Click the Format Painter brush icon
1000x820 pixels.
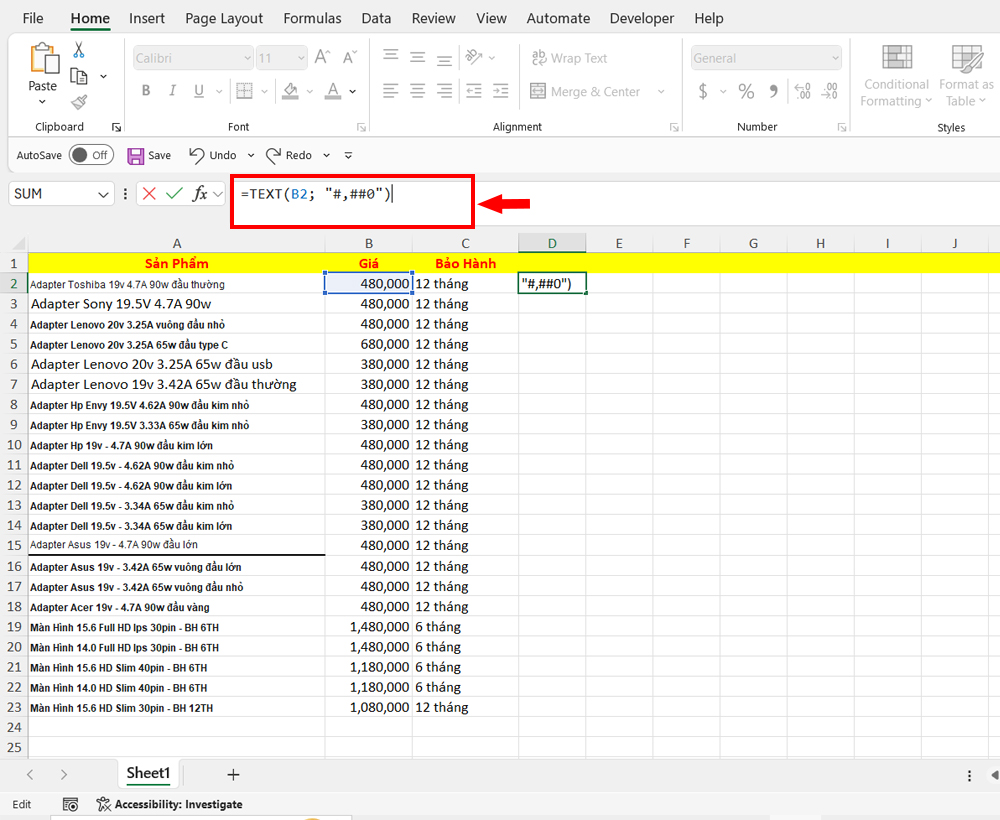point(79,101)
